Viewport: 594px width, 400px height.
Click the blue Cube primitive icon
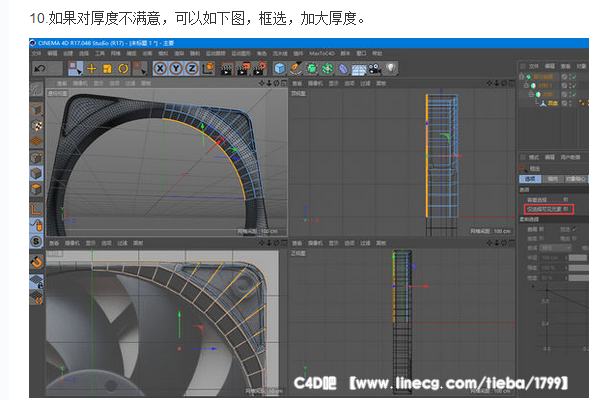pos(280,69)
